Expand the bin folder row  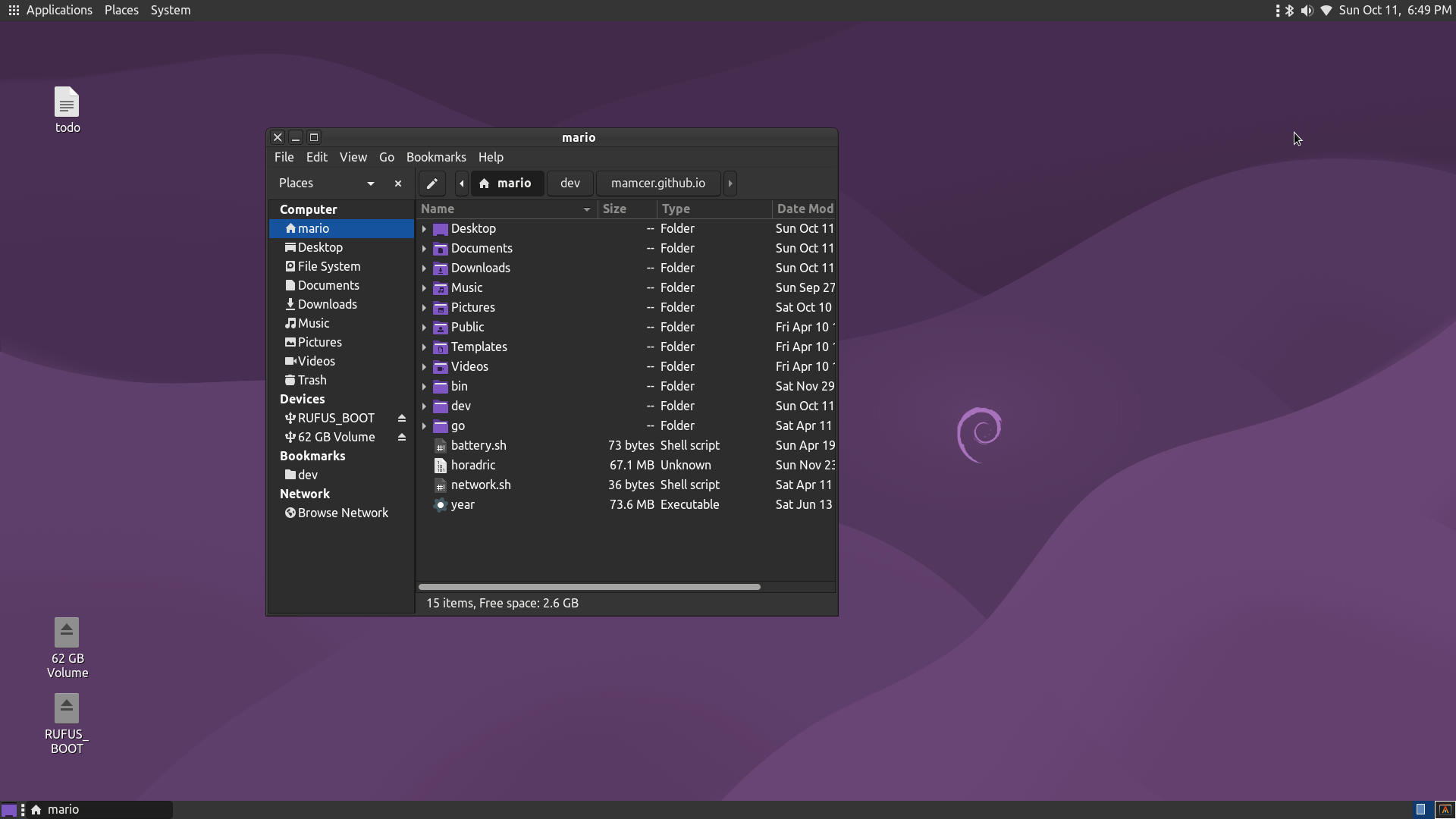[424, 387]
